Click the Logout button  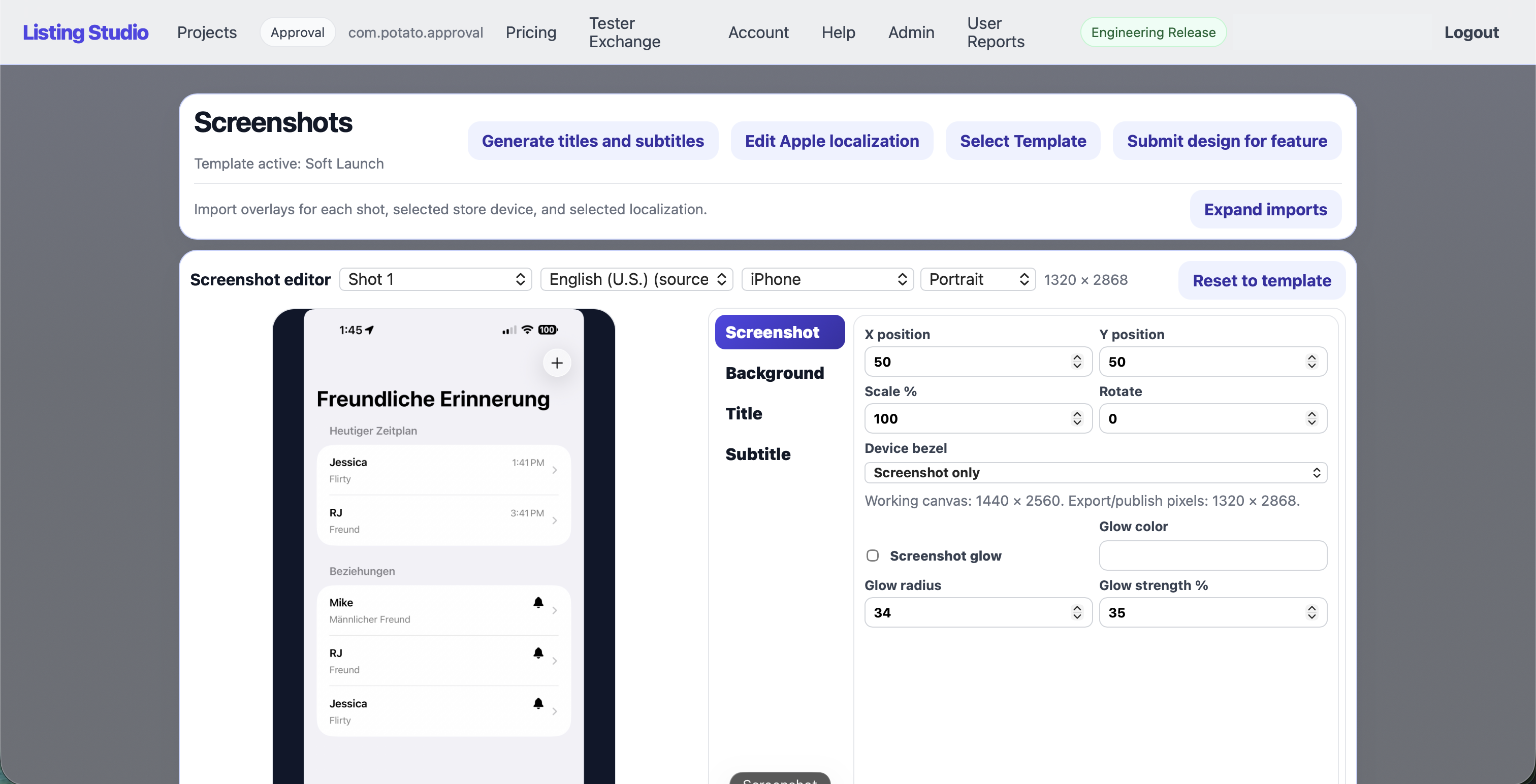pos(1471,32)
